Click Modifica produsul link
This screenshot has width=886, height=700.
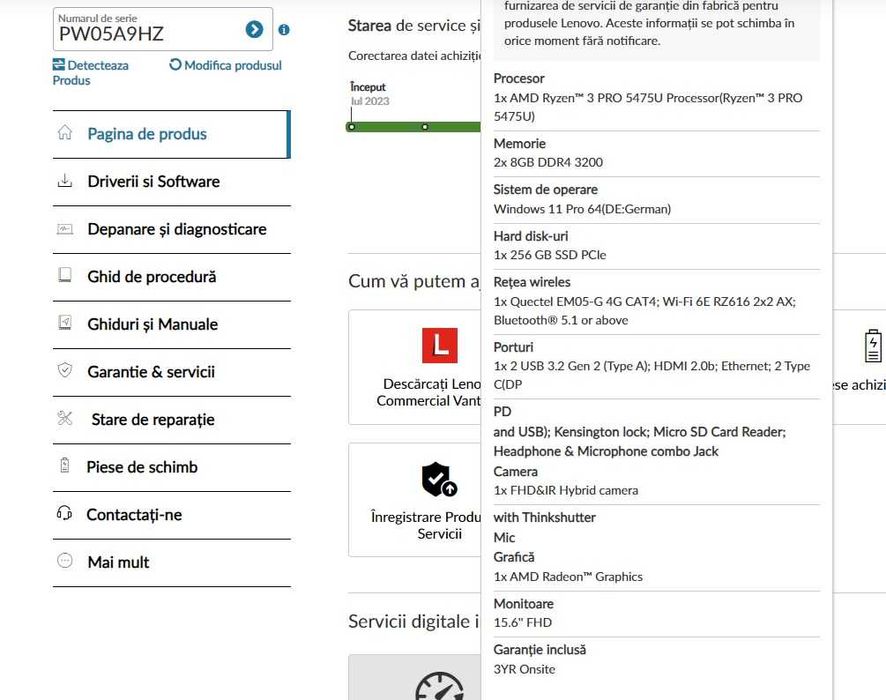click(226, 65)
